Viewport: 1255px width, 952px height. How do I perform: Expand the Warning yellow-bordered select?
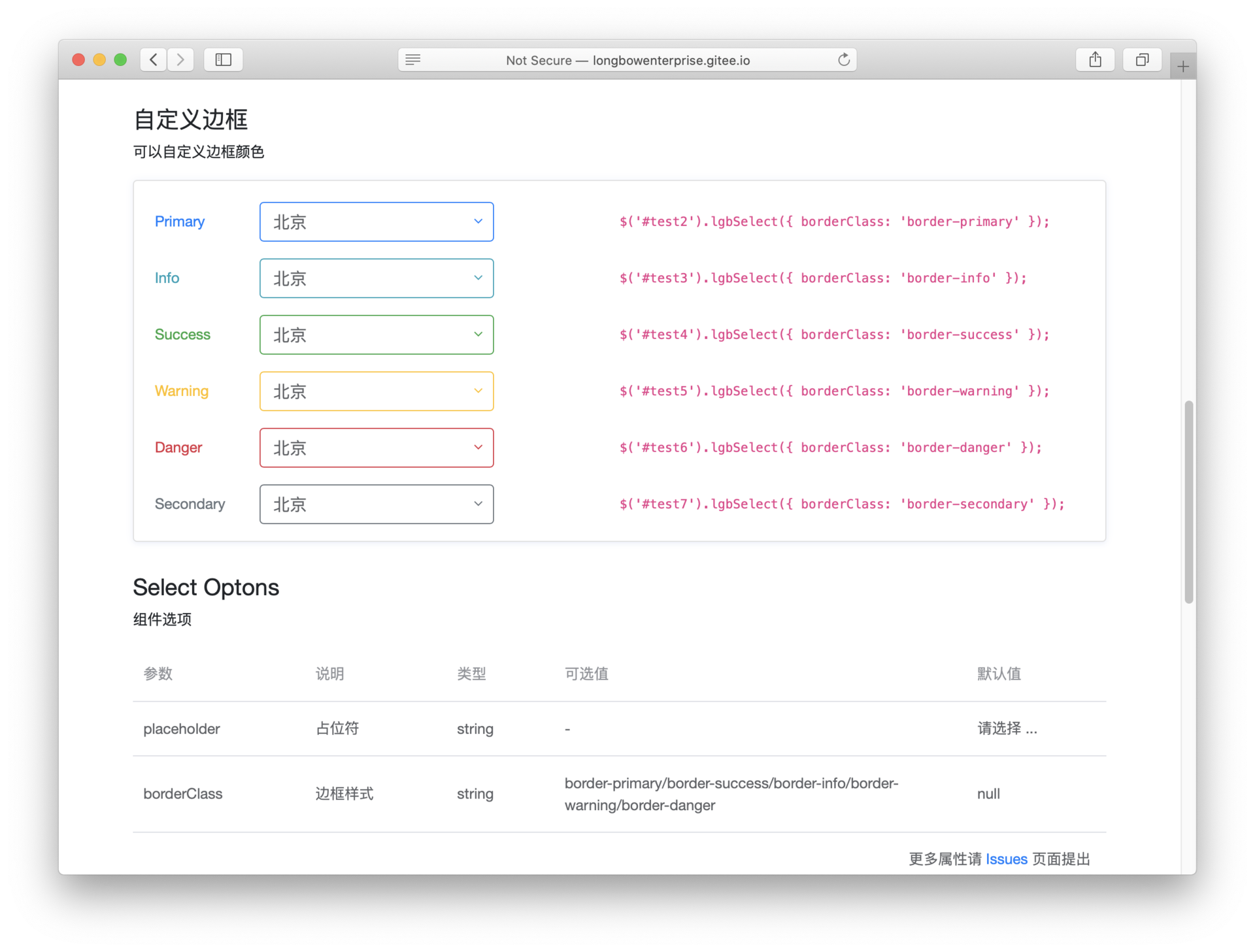click(376, 391)
